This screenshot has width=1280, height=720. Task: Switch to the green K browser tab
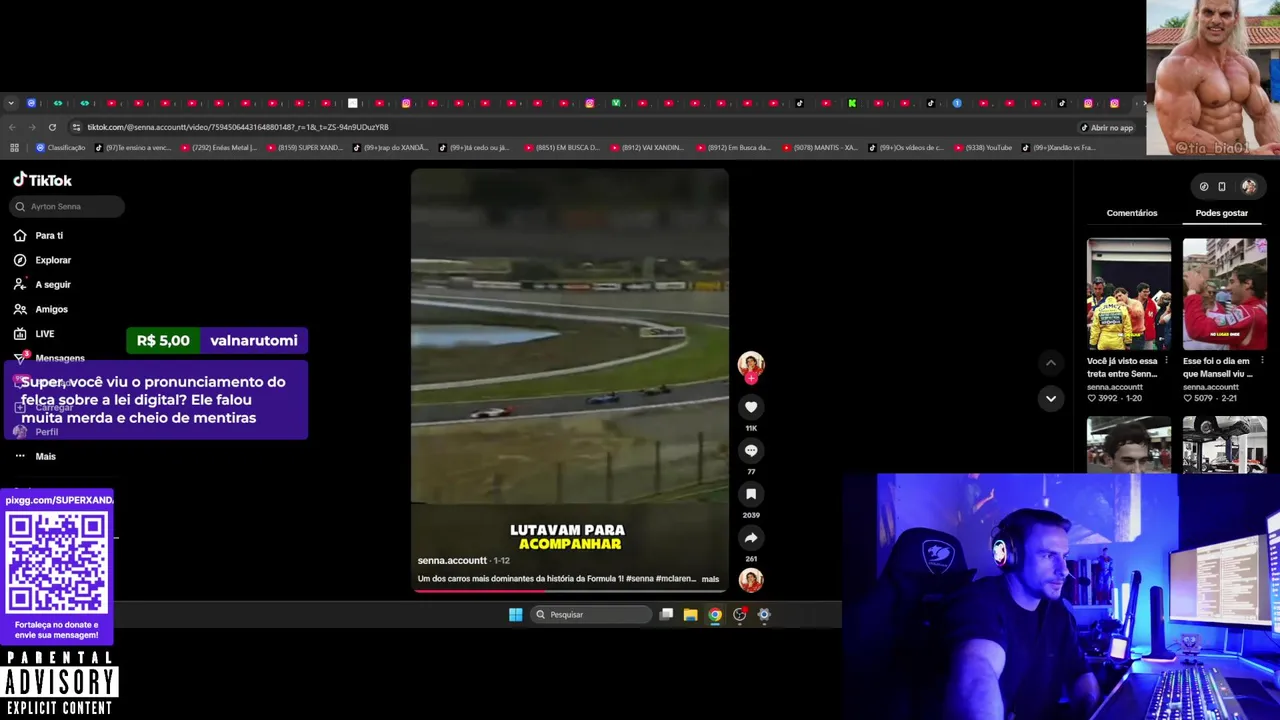point(852,103)
